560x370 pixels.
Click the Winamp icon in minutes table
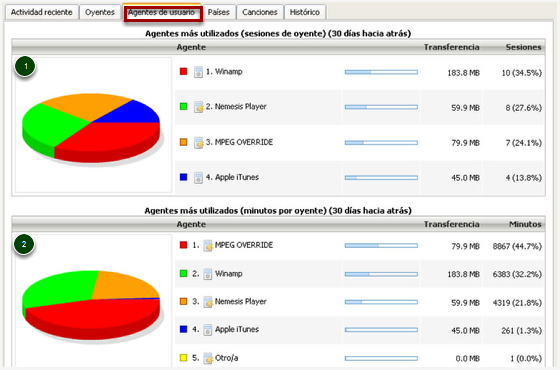coord(208,274)
